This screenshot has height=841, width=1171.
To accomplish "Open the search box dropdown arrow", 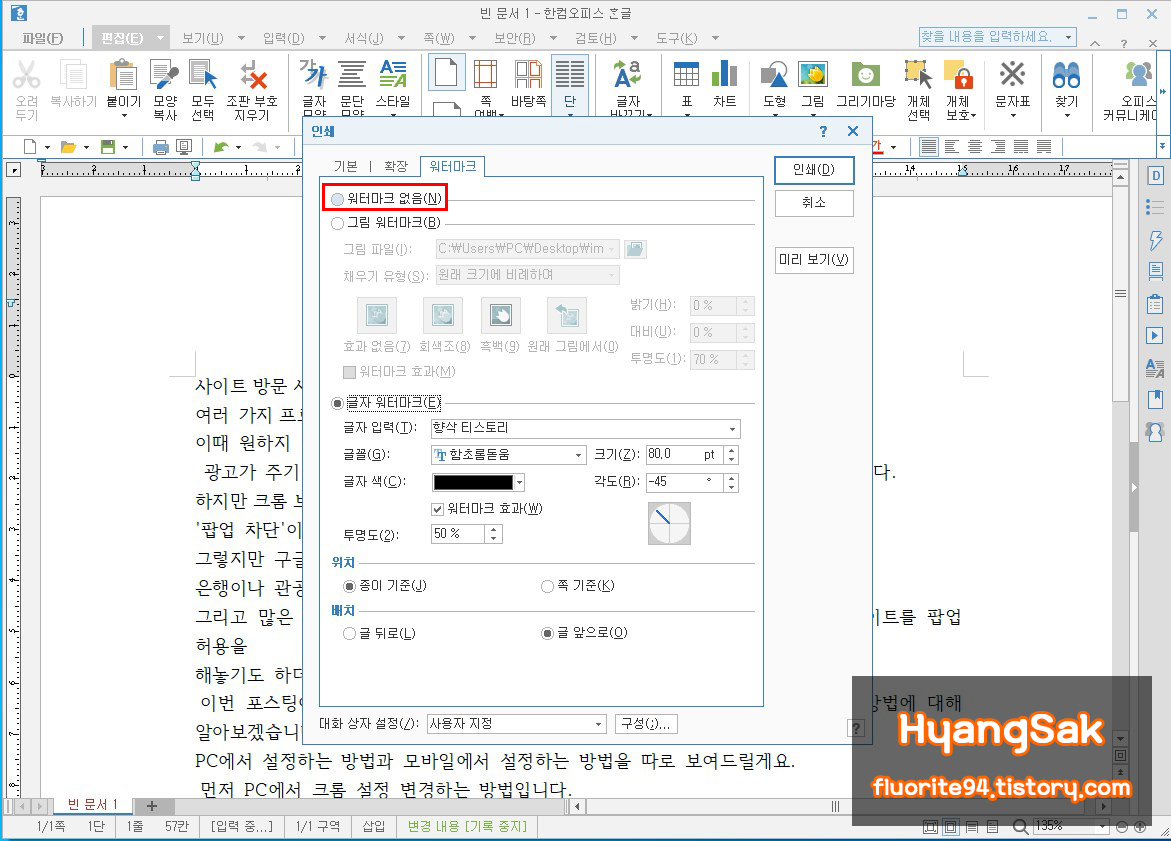I will point(1069,37).
